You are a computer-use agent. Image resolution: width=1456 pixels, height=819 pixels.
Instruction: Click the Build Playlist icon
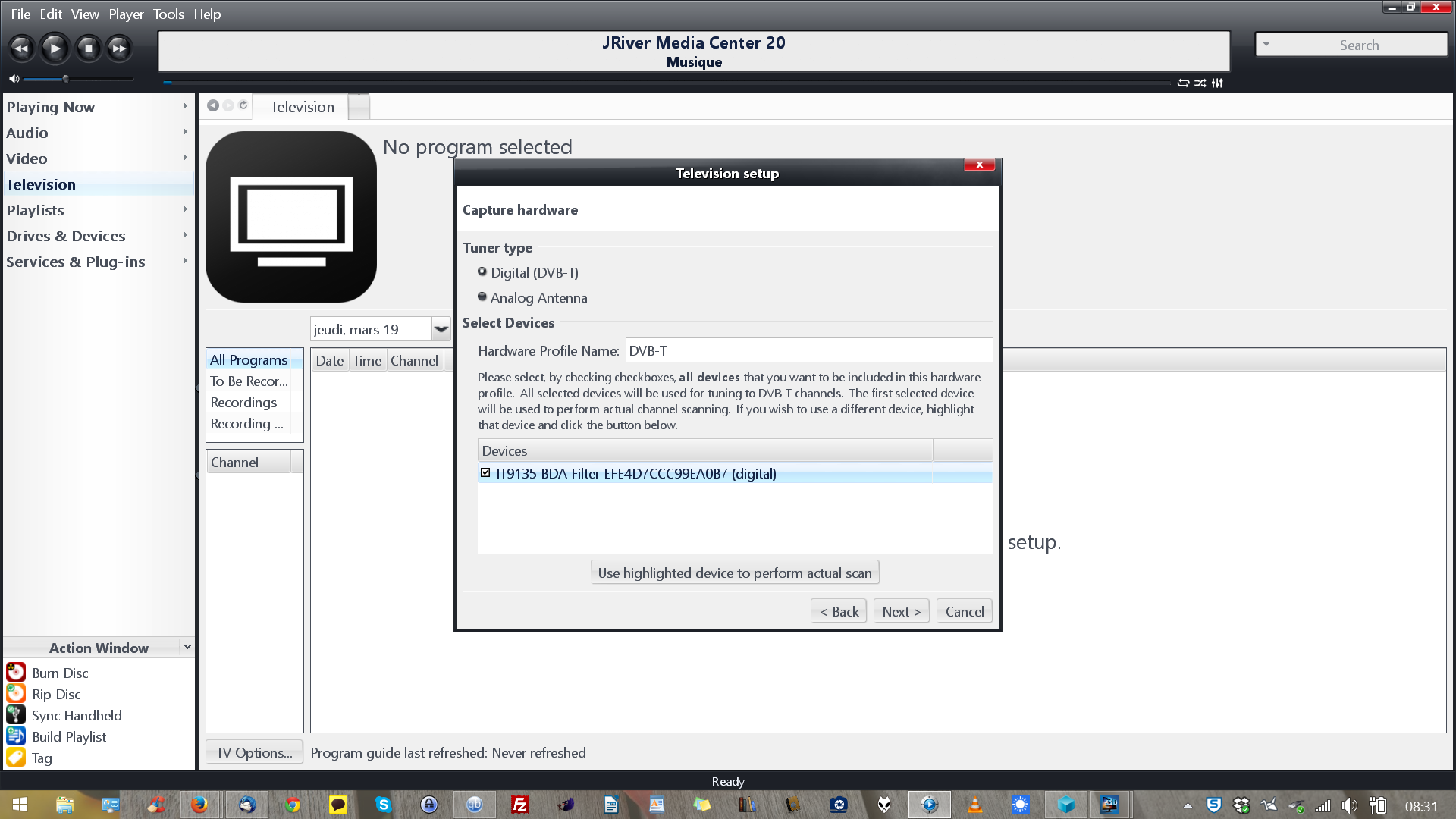click(x=16, y=736)
